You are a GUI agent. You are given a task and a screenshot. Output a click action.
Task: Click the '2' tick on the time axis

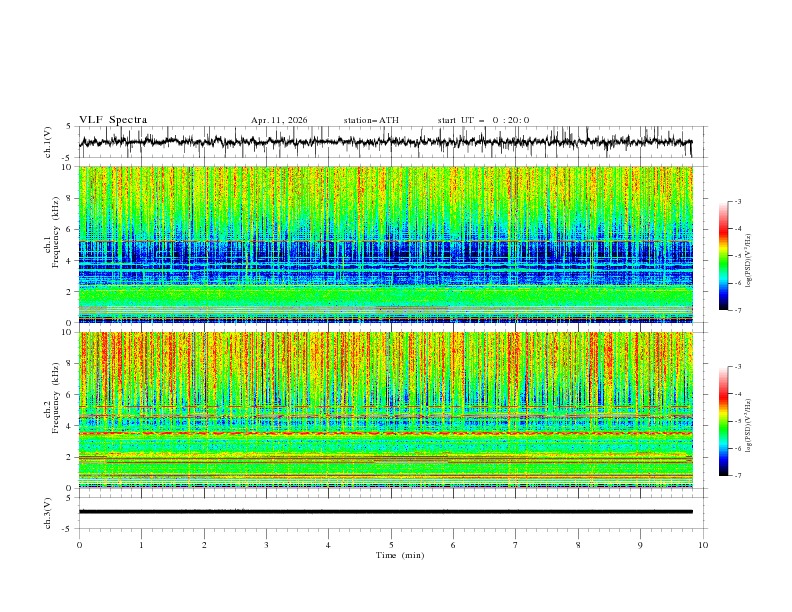point(204,545)
